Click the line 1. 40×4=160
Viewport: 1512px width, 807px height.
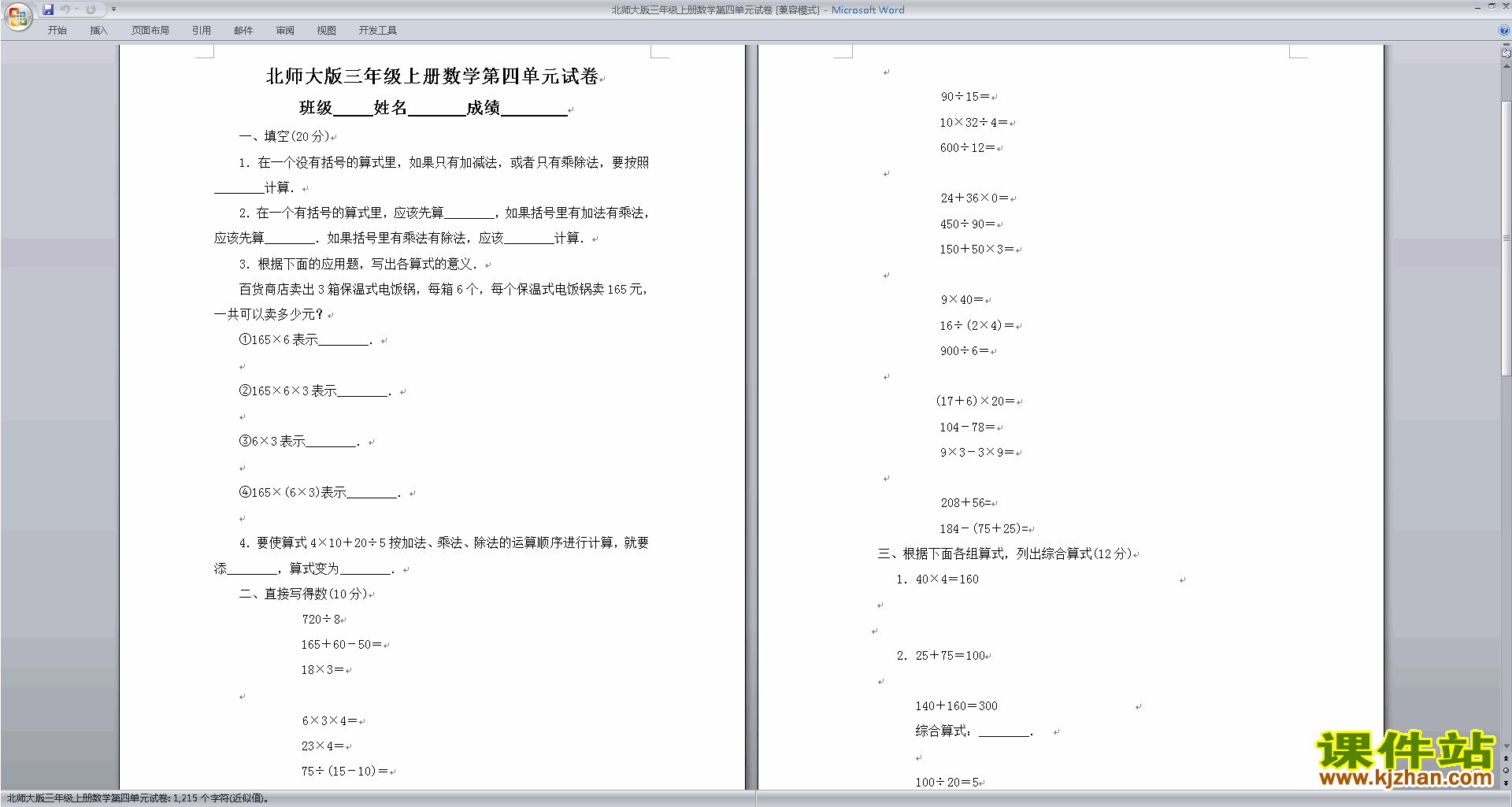coord(937,579)
